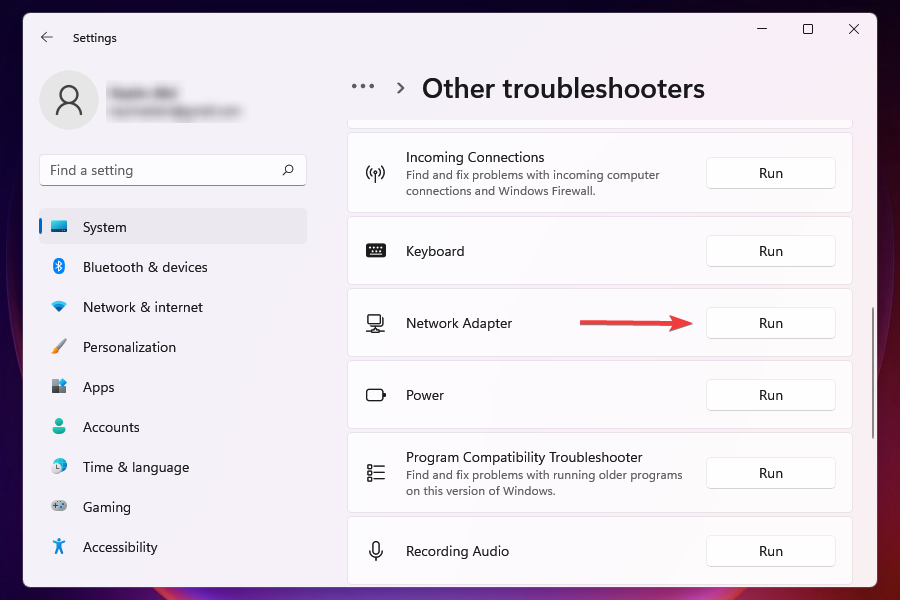
Task: Click the Apps icon in sidebar
Action: point(59,386)
